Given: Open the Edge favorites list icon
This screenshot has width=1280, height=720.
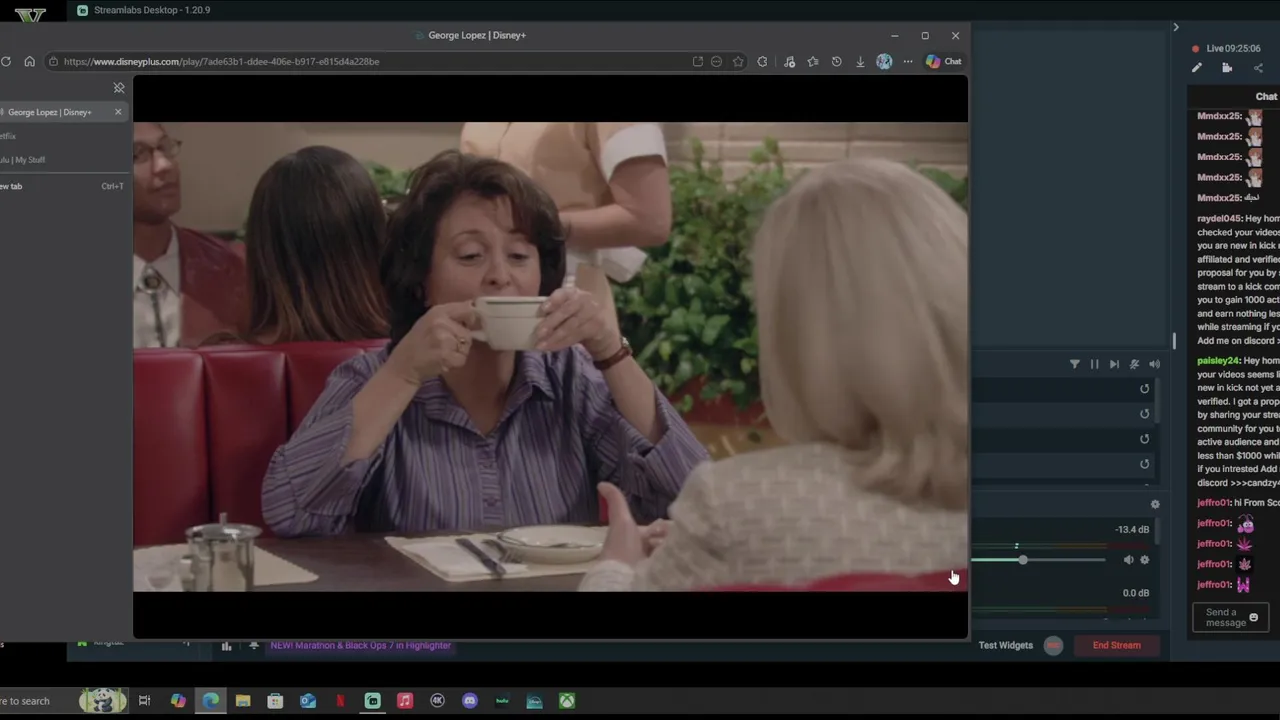Looking at the screenshot, I should click(x=813, y=61).
